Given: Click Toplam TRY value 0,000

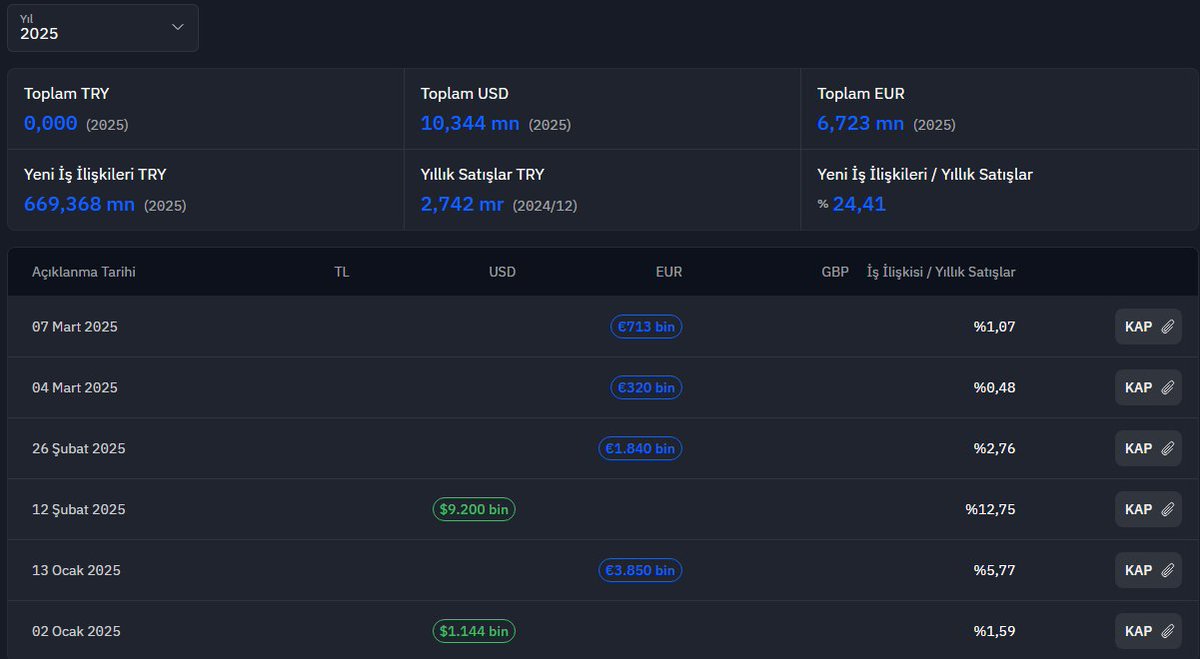Looking at the screenshot, I should (x=51, y=123).
